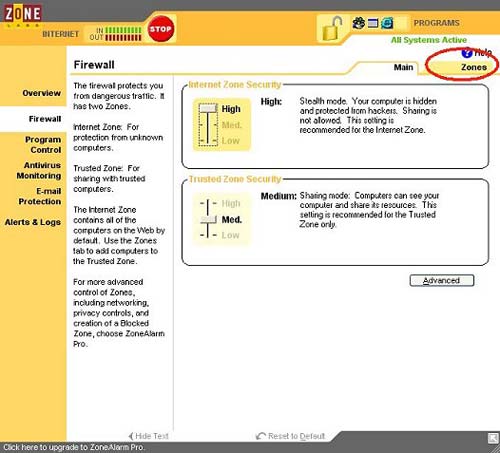Click the upgrade to ZoneAlarm Pro link
500x453 pixels.
pyautogui.click(x=73, y=447)
